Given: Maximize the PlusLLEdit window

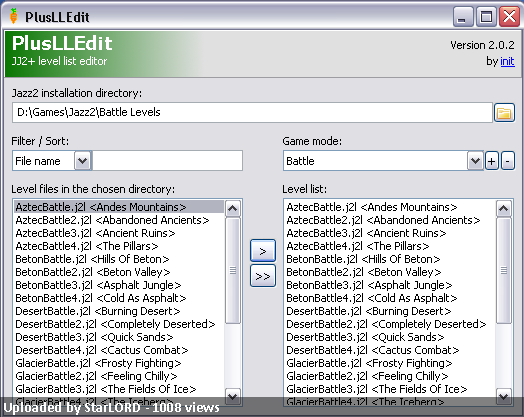Looking at the screenshot, I should click(486, 16).
